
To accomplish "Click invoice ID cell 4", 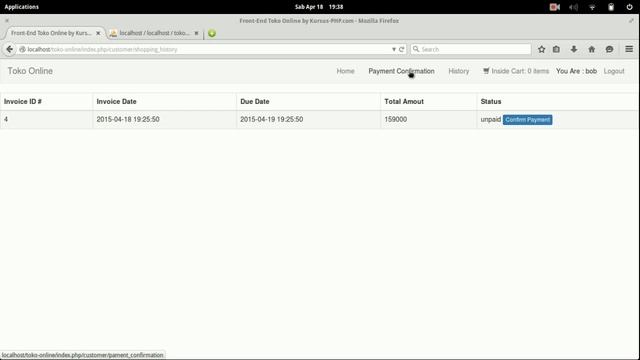I will tap(6, 119).
